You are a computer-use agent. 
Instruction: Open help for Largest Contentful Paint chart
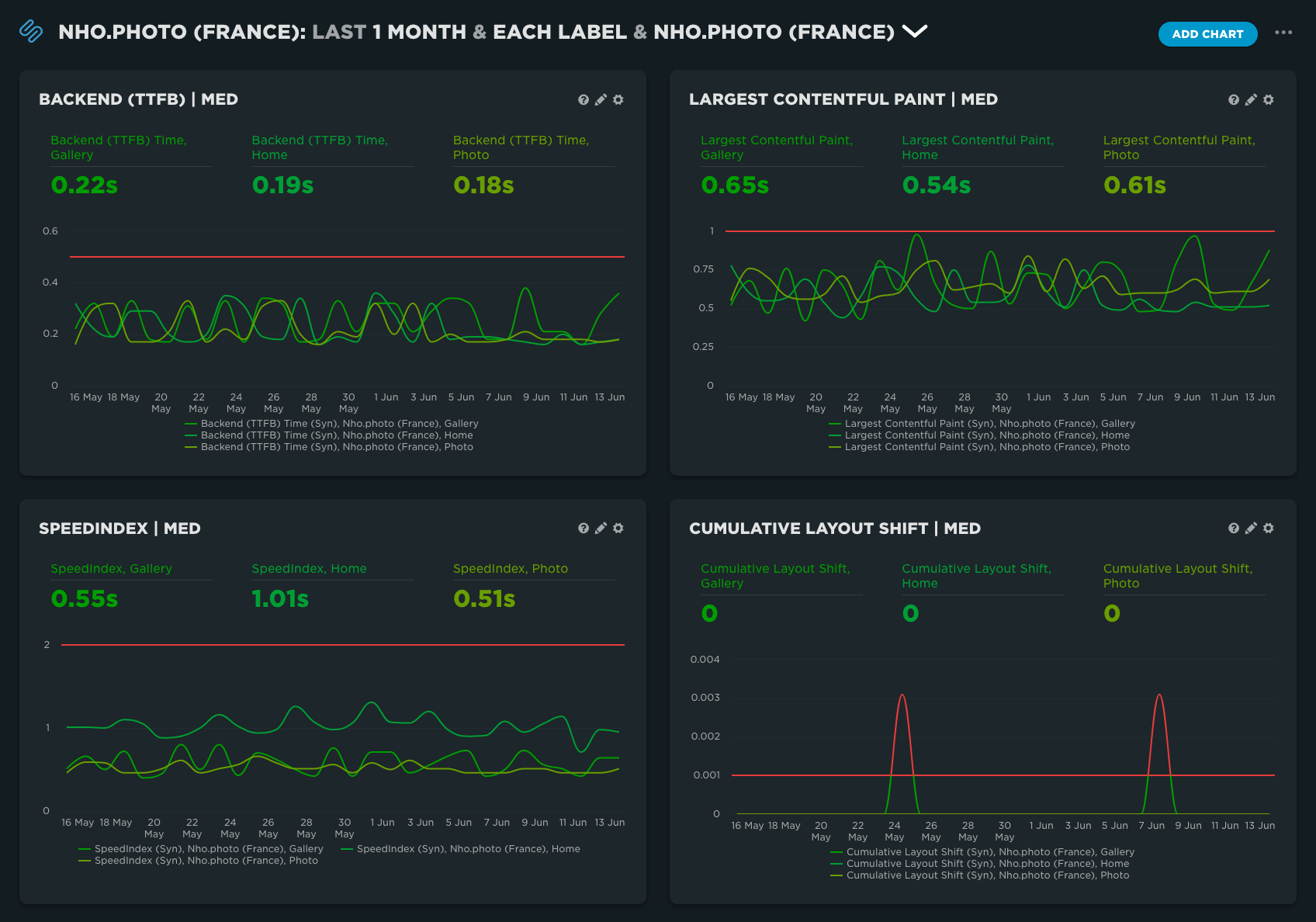click(1234, 100)
